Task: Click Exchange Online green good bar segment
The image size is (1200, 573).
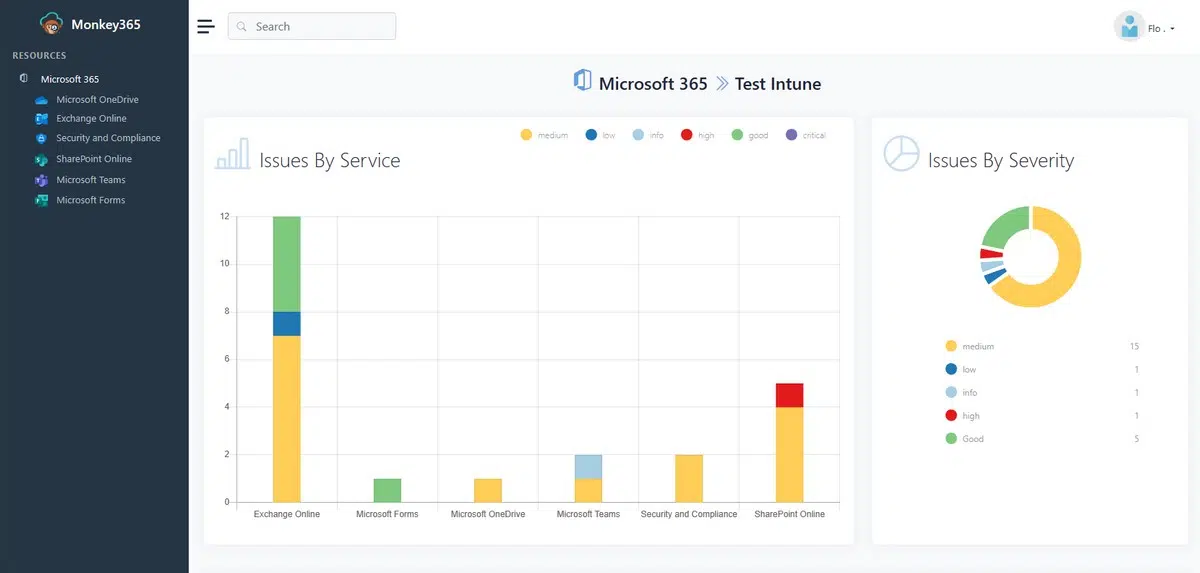Action: (287, 264)
